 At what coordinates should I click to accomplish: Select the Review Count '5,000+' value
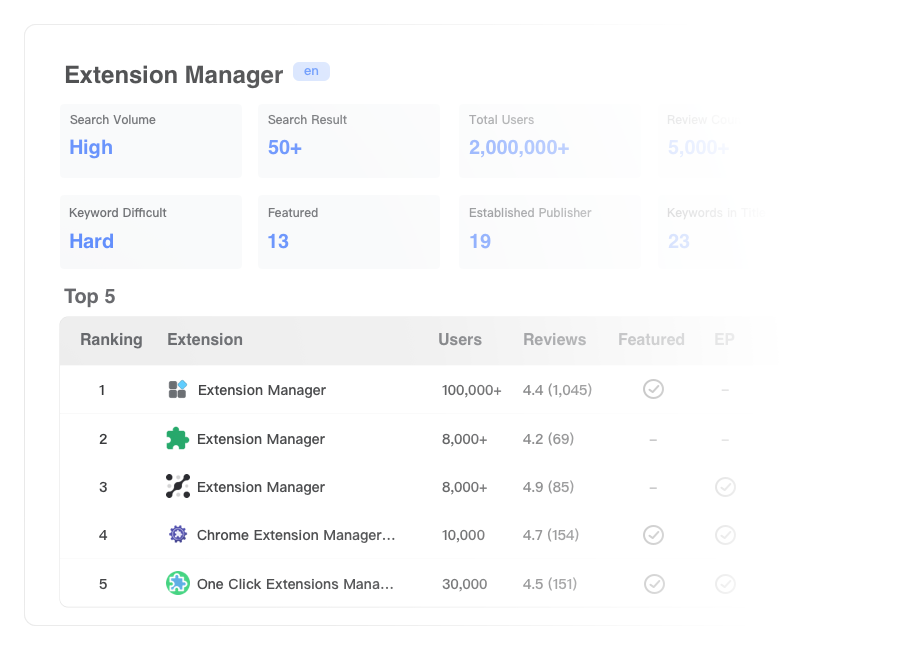point(698,148)
